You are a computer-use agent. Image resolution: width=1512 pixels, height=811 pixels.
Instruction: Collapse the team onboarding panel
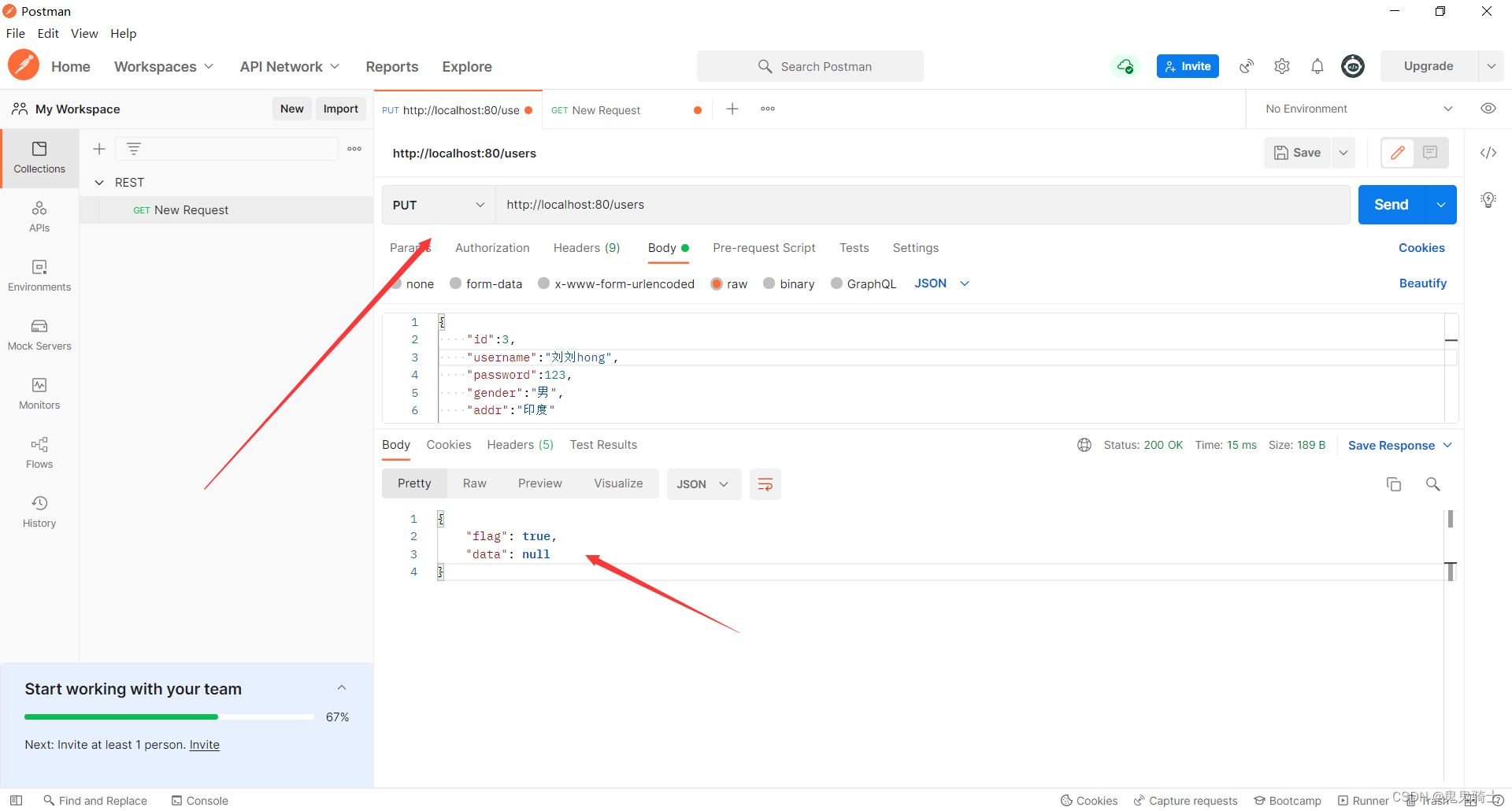pos(342,687)
